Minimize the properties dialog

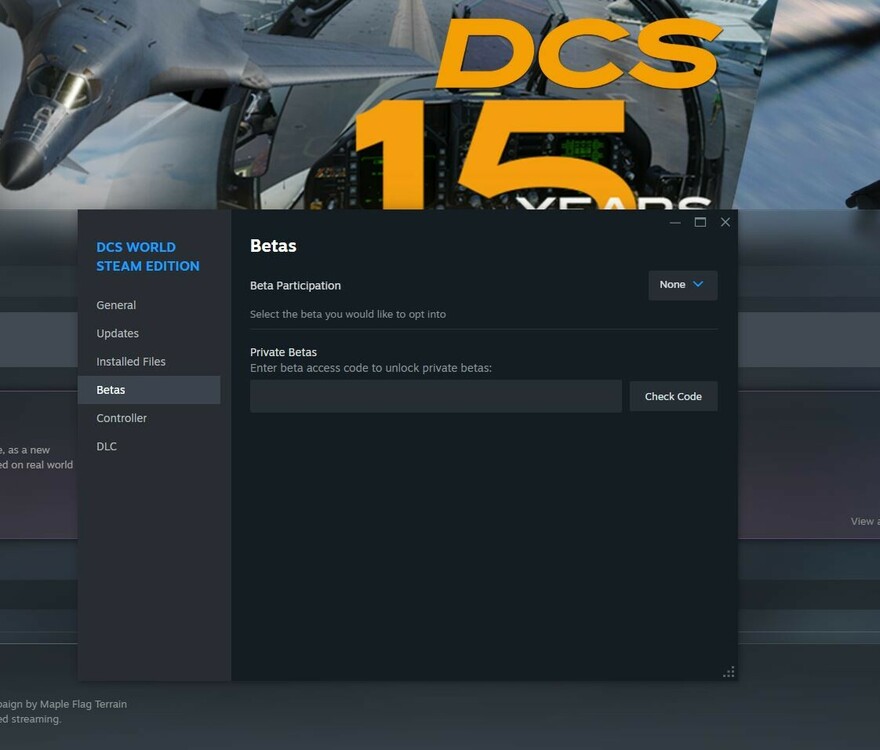pyautogui.click(x=675, y=222)
